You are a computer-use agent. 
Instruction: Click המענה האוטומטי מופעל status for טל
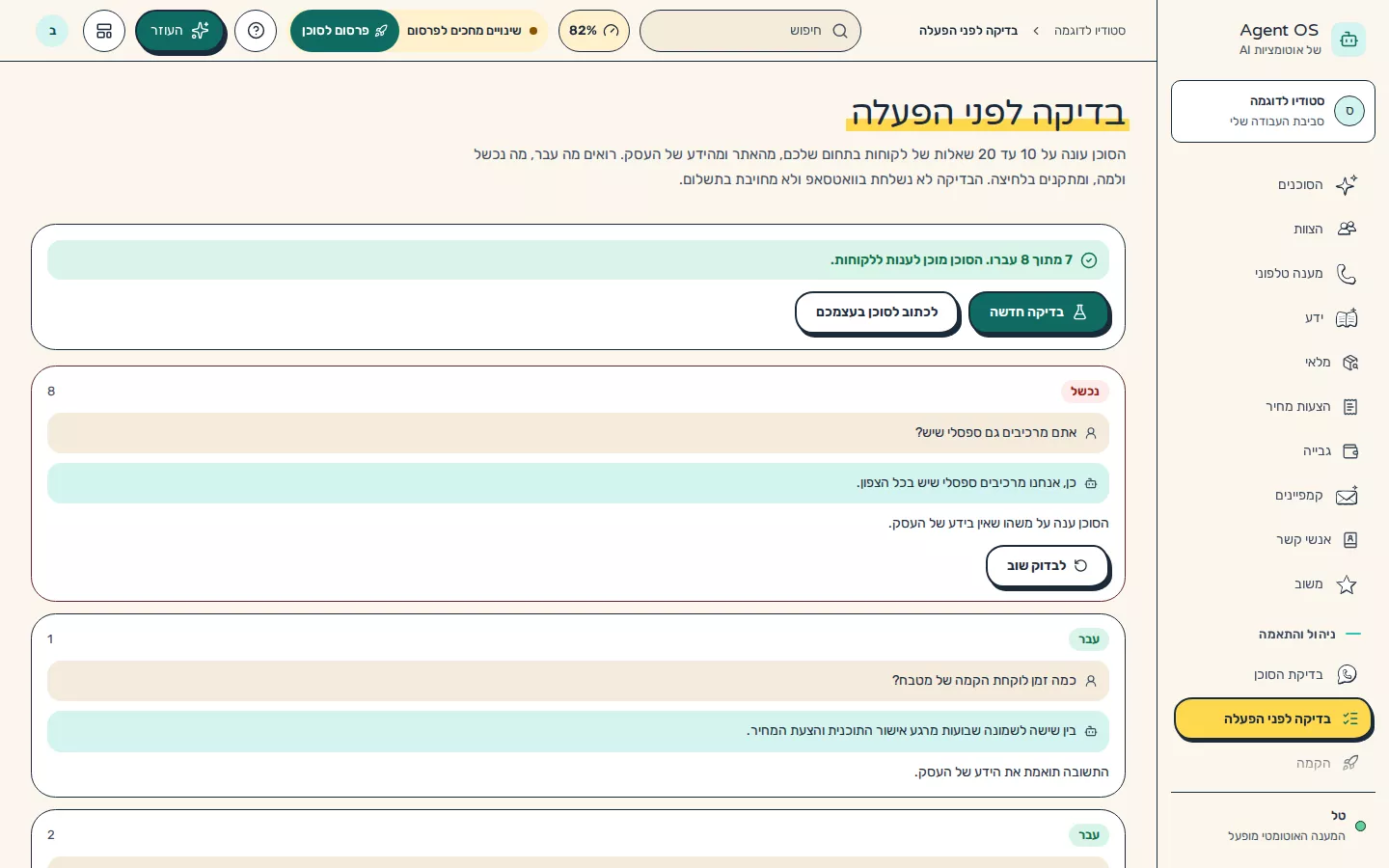click(1286, 836)
